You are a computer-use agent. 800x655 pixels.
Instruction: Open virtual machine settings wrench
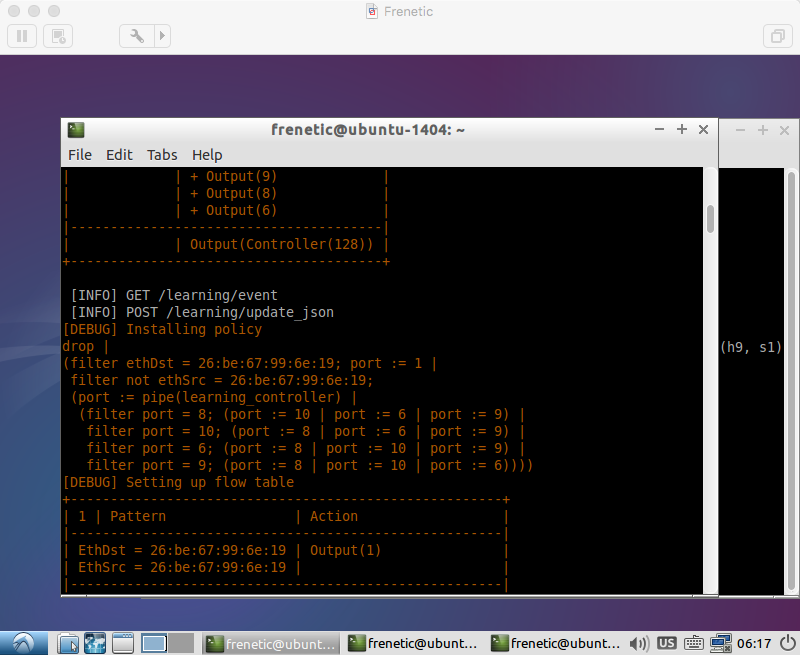pyautogui.click(x=137, y=36)
